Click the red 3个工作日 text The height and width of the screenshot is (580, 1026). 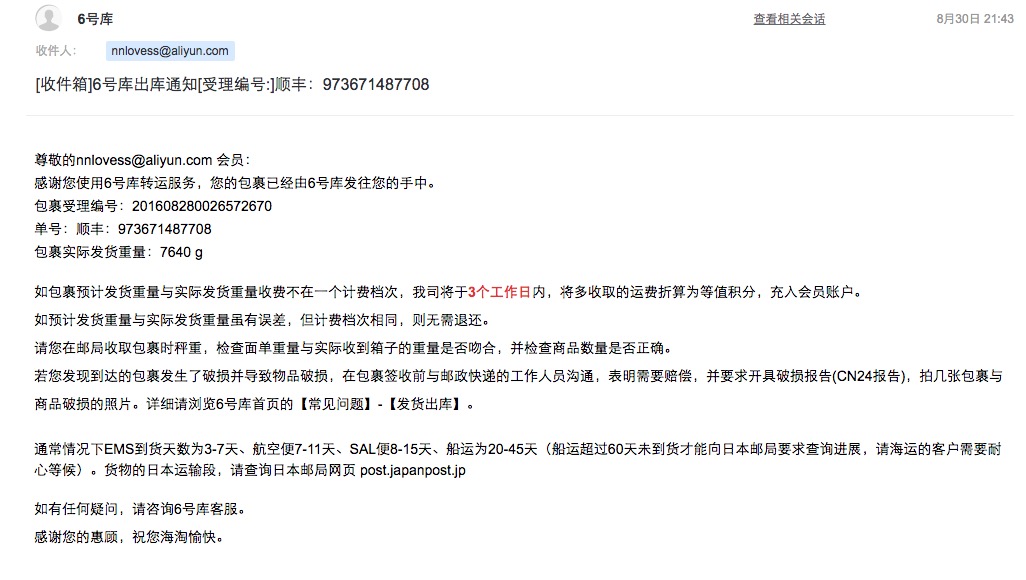[x=499, y=292]
